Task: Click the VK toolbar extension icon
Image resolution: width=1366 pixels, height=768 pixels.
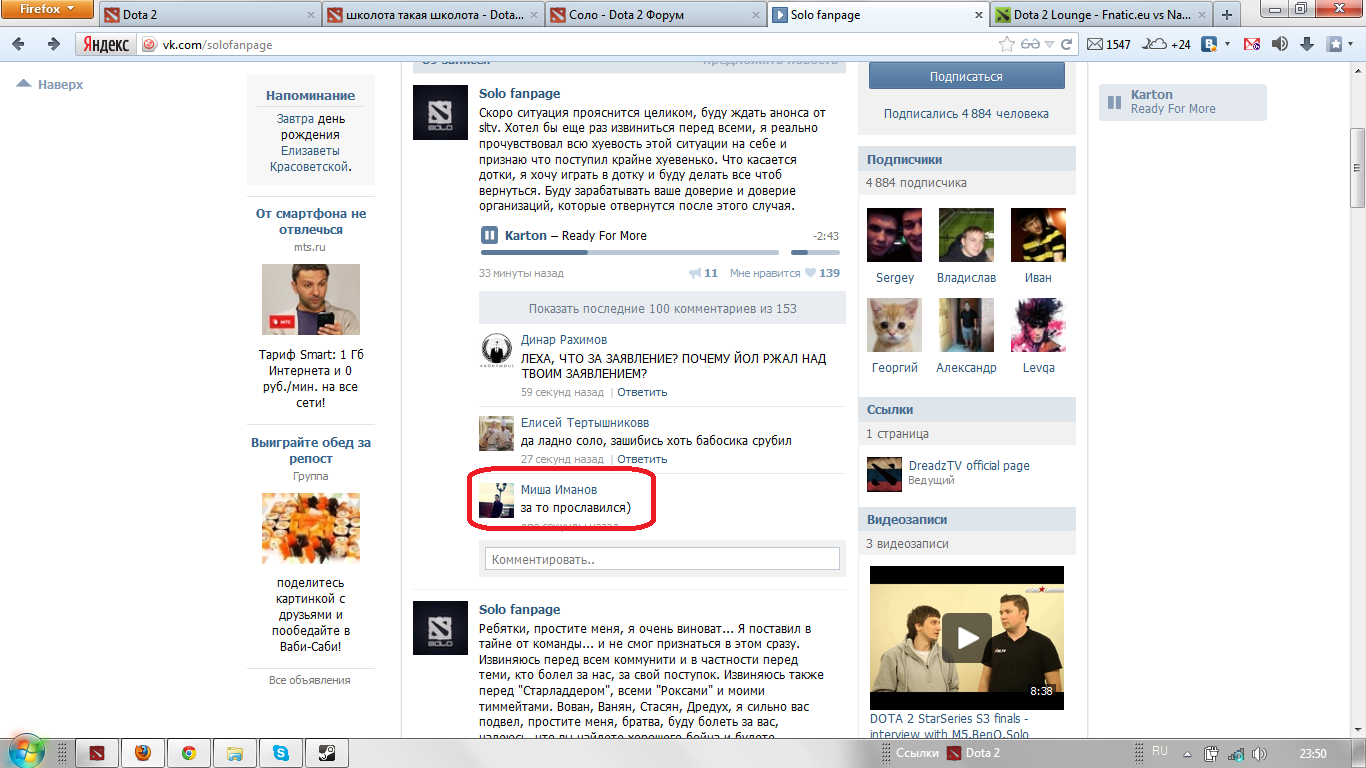Action: pos(1209,44)
